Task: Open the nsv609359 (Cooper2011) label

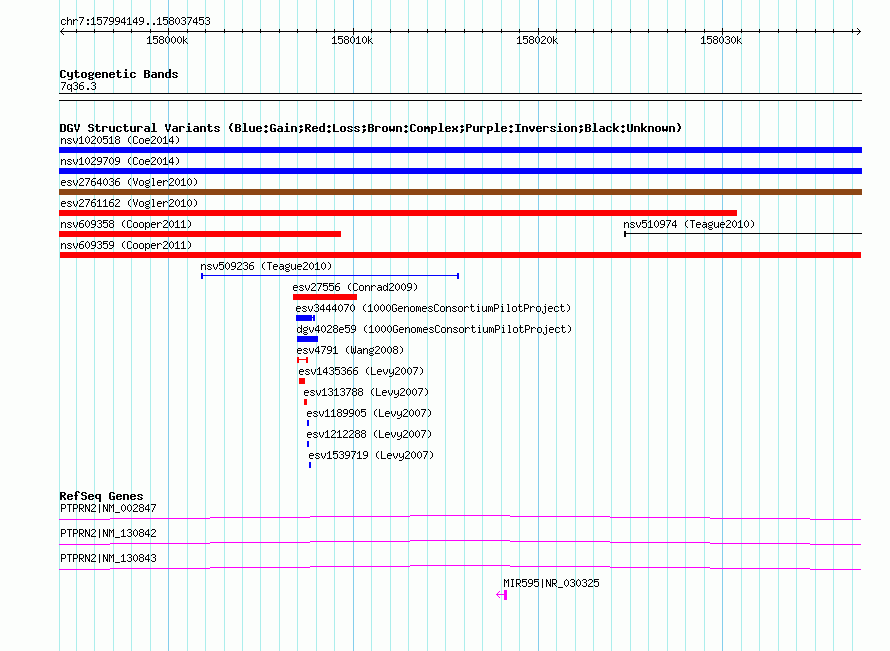Action: (126, 245)
